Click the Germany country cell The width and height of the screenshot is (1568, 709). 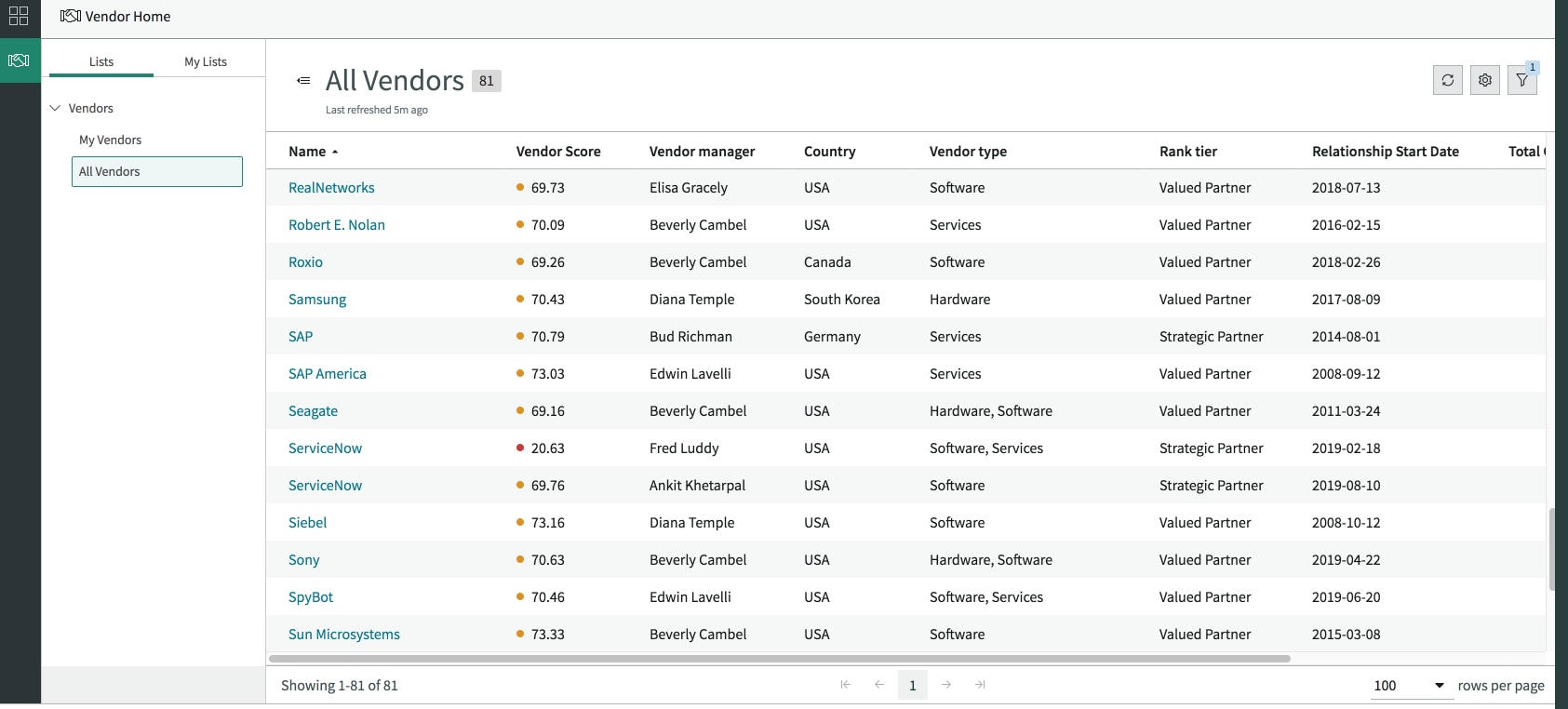(832, 336)
